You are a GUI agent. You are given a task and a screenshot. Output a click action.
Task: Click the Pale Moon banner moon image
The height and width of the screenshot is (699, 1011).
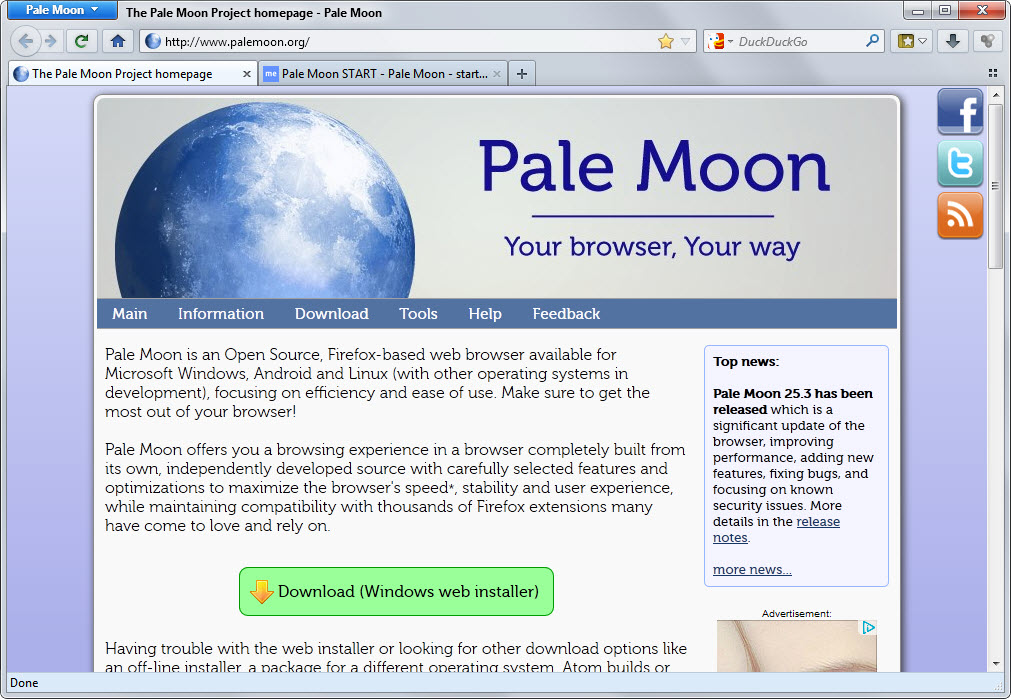coord(264,201)
